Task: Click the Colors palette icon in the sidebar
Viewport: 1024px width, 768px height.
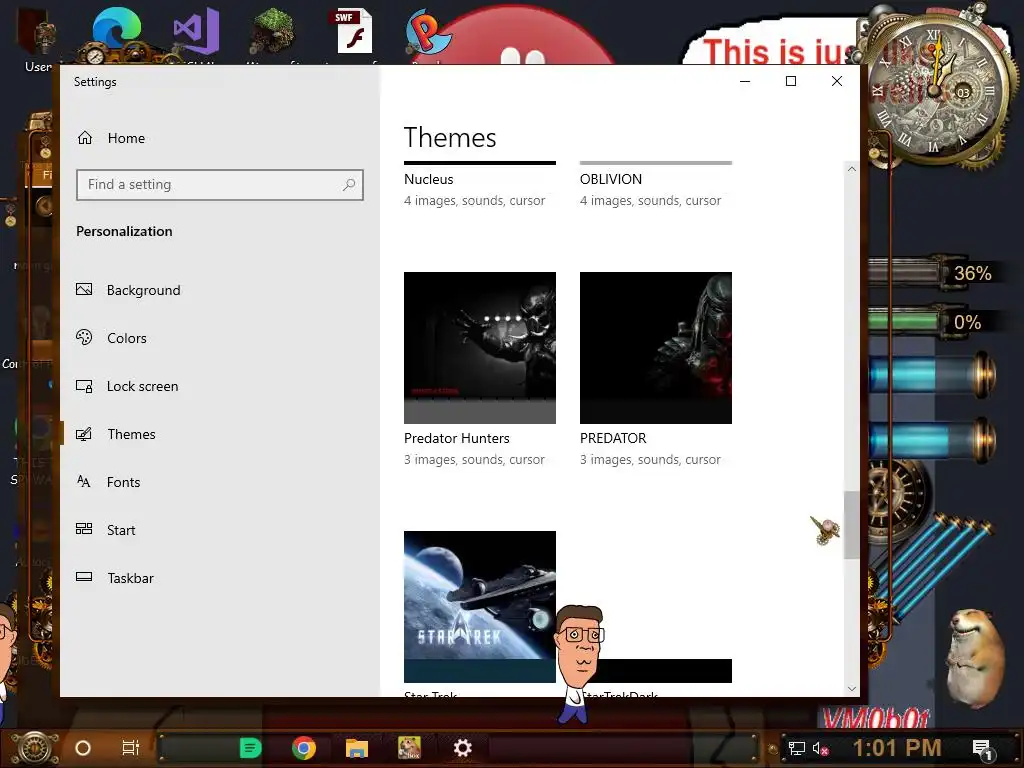Action: [84, 337]
